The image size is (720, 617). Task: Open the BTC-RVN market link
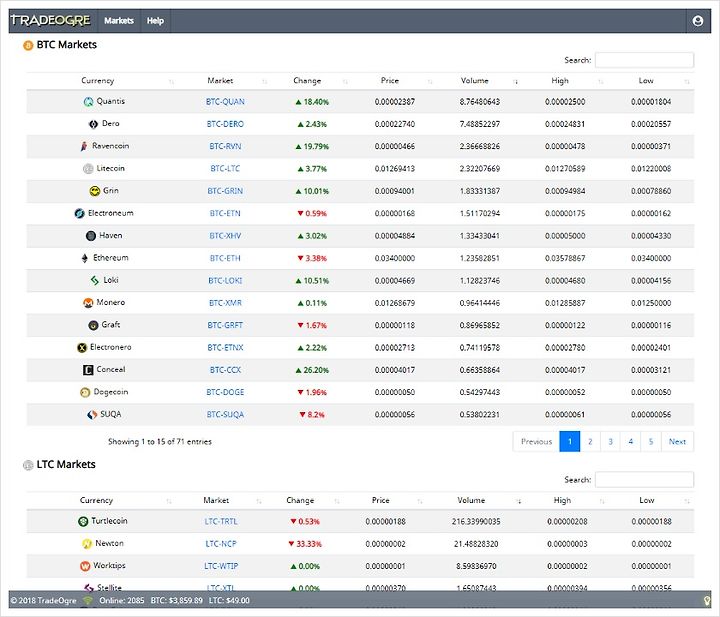click(225, 146)
